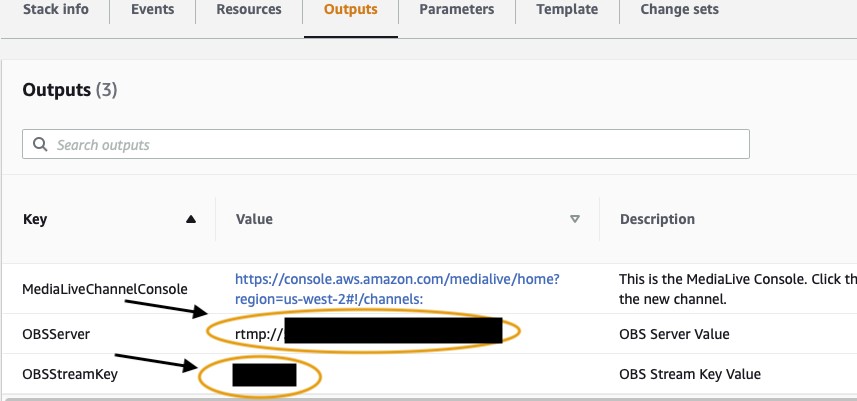Open the Stack info tab
Viewport: 857px width, 401px height.
56,9
